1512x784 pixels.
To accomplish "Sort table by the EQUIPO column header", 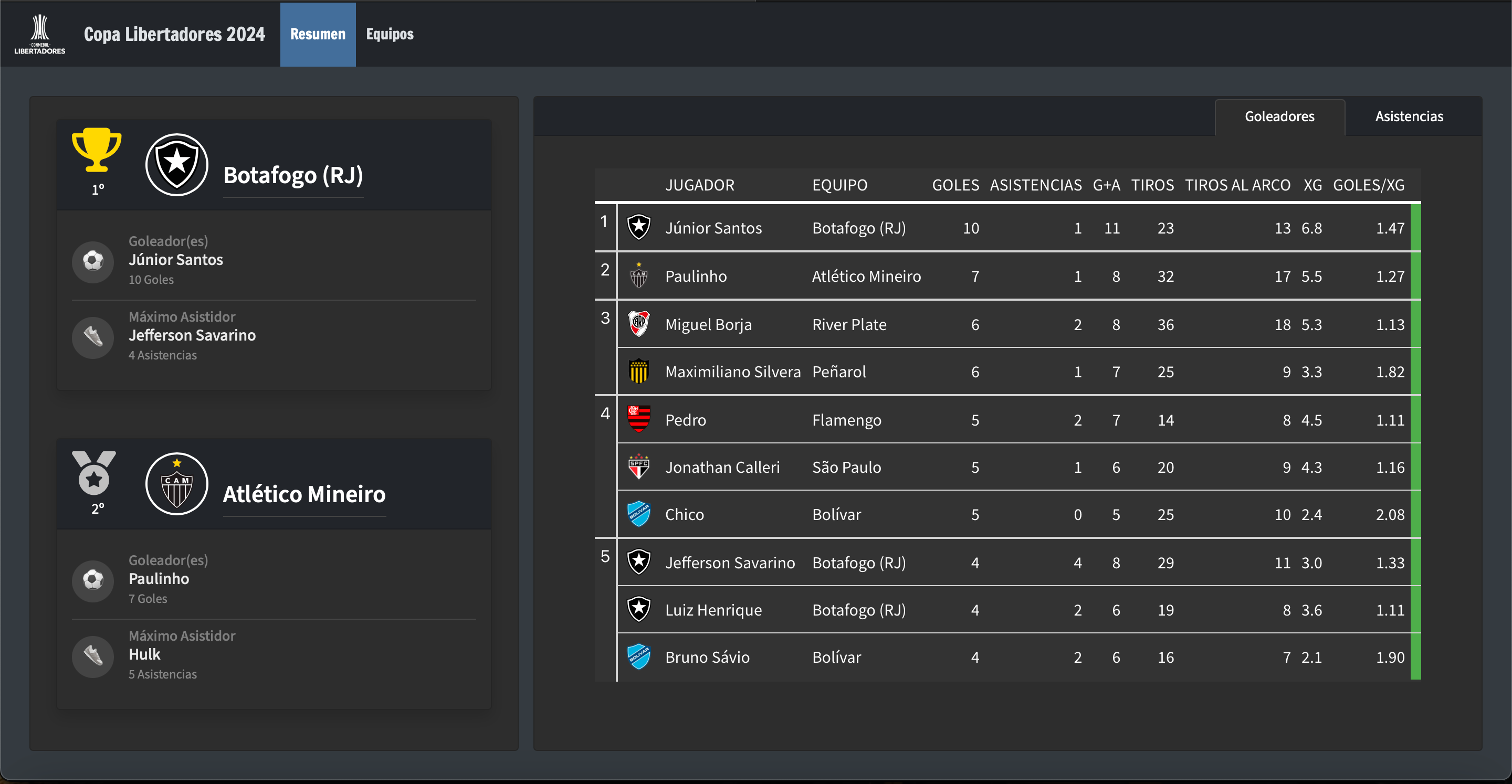I will (839, 185).
